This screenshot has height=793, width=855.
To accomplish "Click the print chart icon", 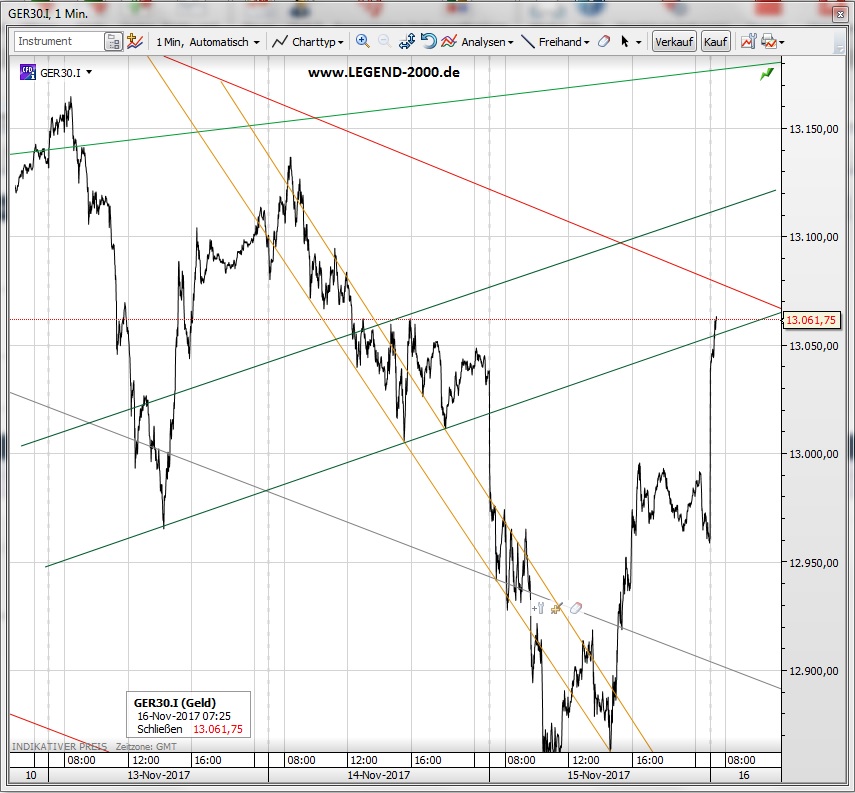I will pos(769,41).
